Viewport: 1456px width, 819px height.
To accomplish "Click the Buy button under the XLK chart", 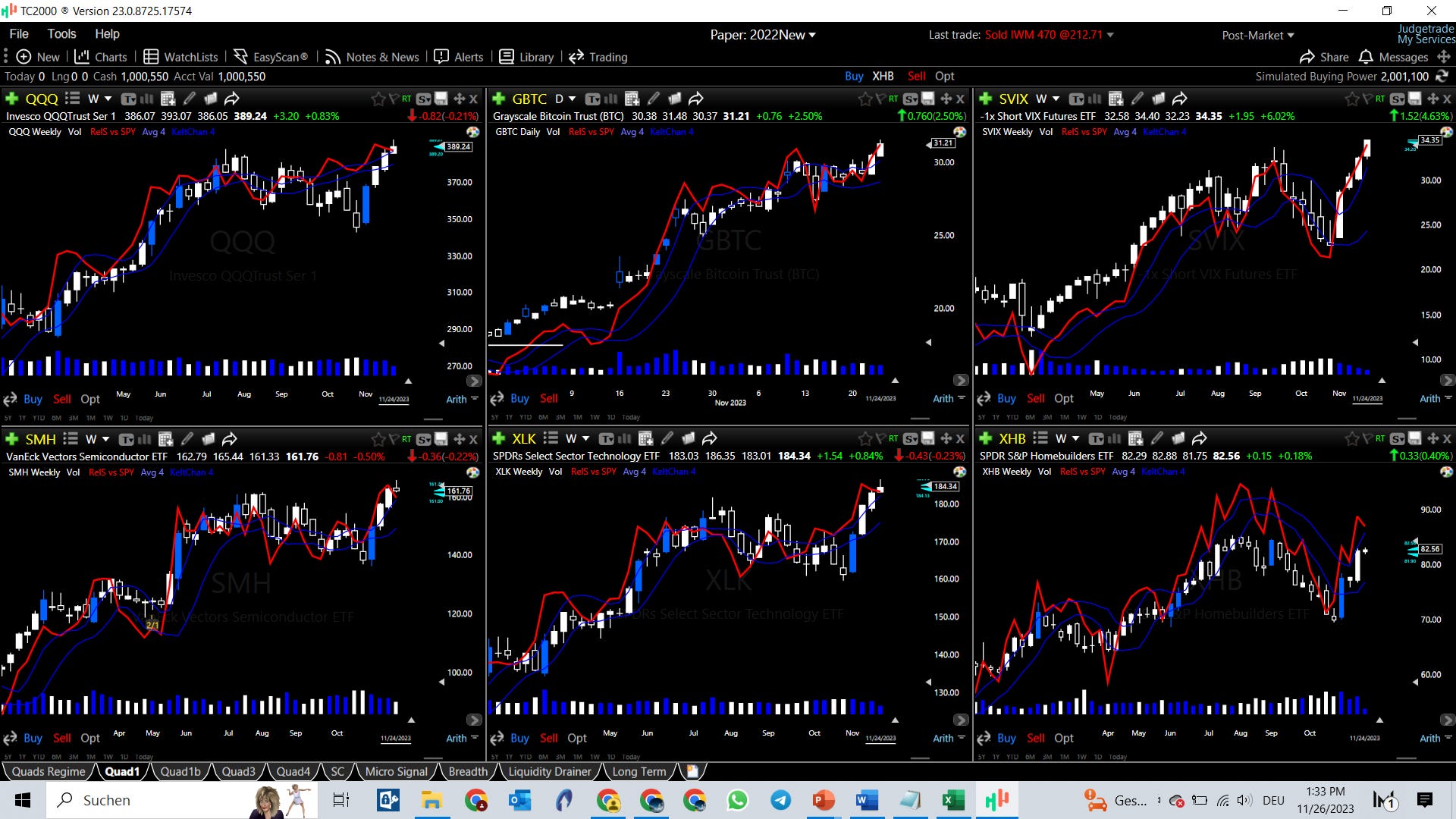I will 519,738.
